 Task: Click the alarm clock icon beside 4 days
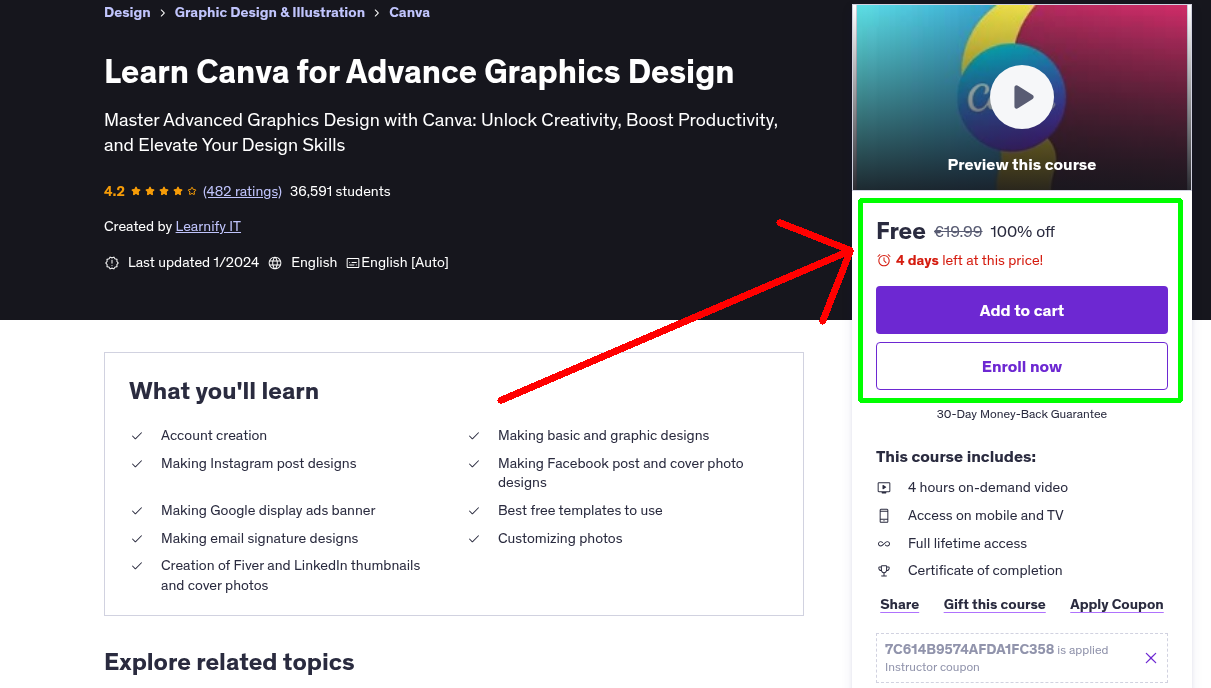tap(884, 260)
